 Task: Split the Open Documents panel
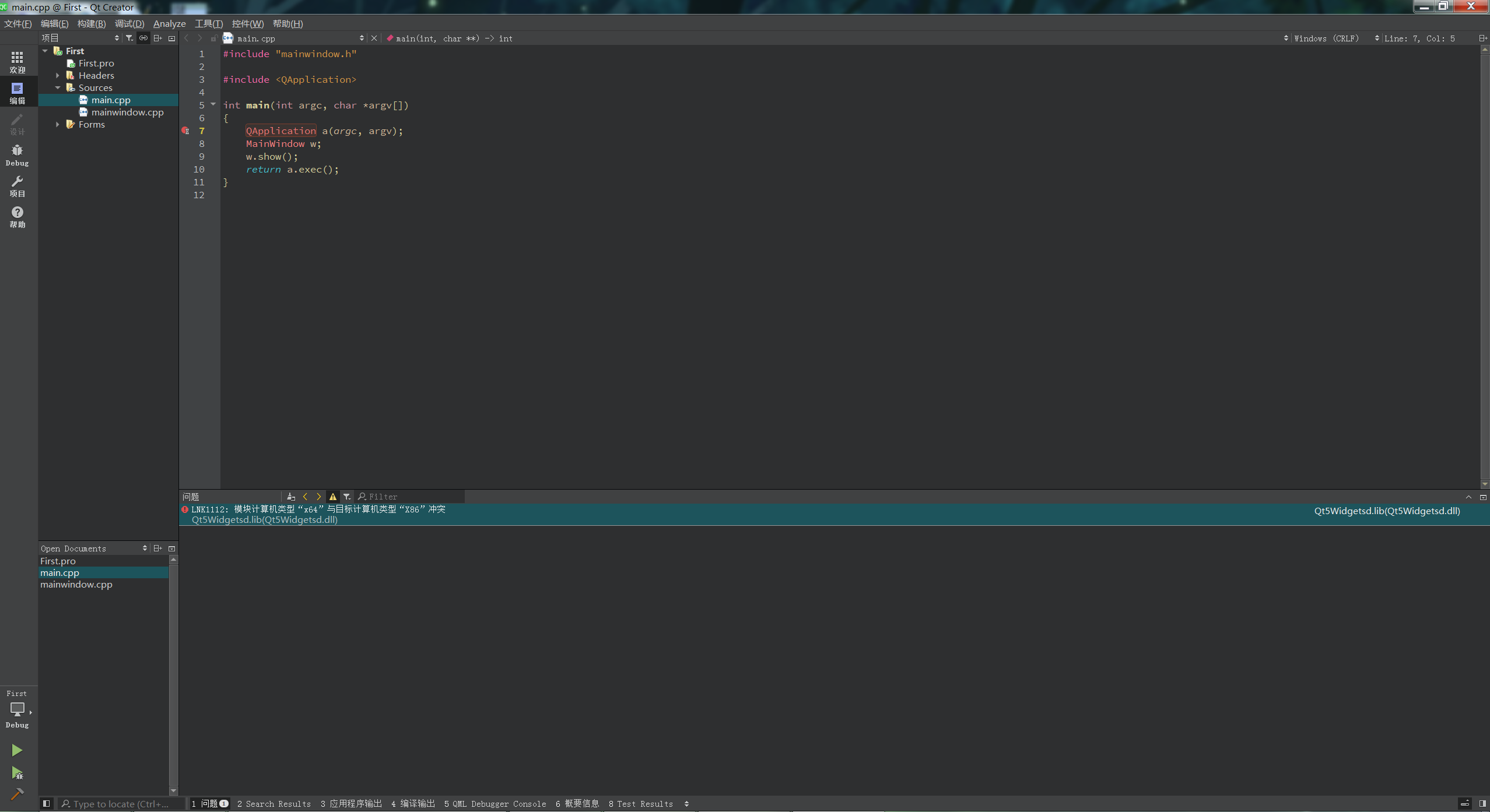tap(157, 548)
